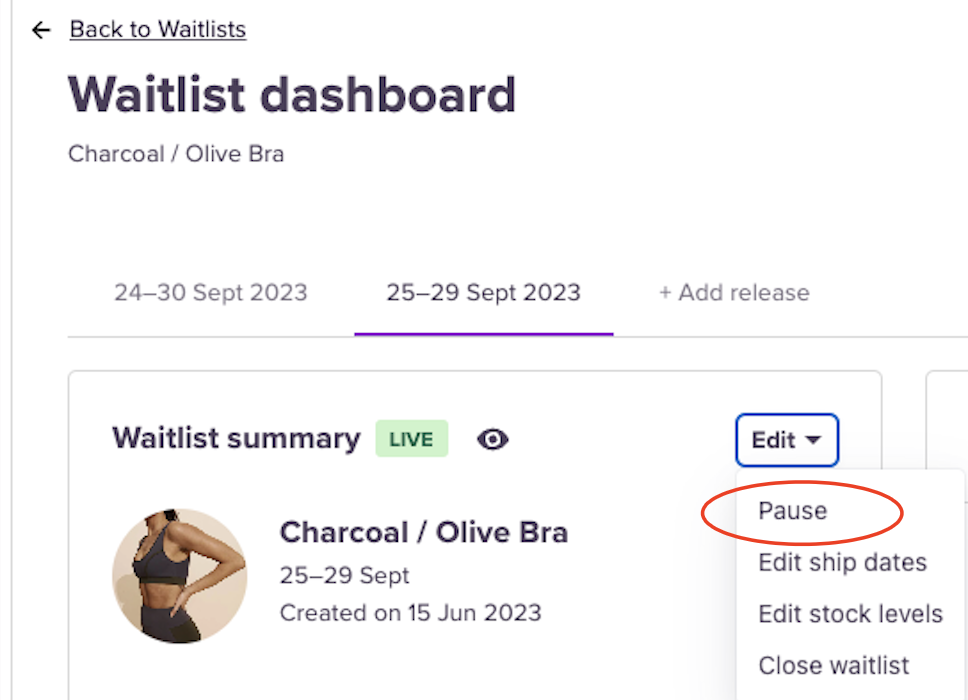Click the Charcoal / Olive Bra subtitle under heading
The height and width of the screenshot is (700, 968).
pos(176,154)
